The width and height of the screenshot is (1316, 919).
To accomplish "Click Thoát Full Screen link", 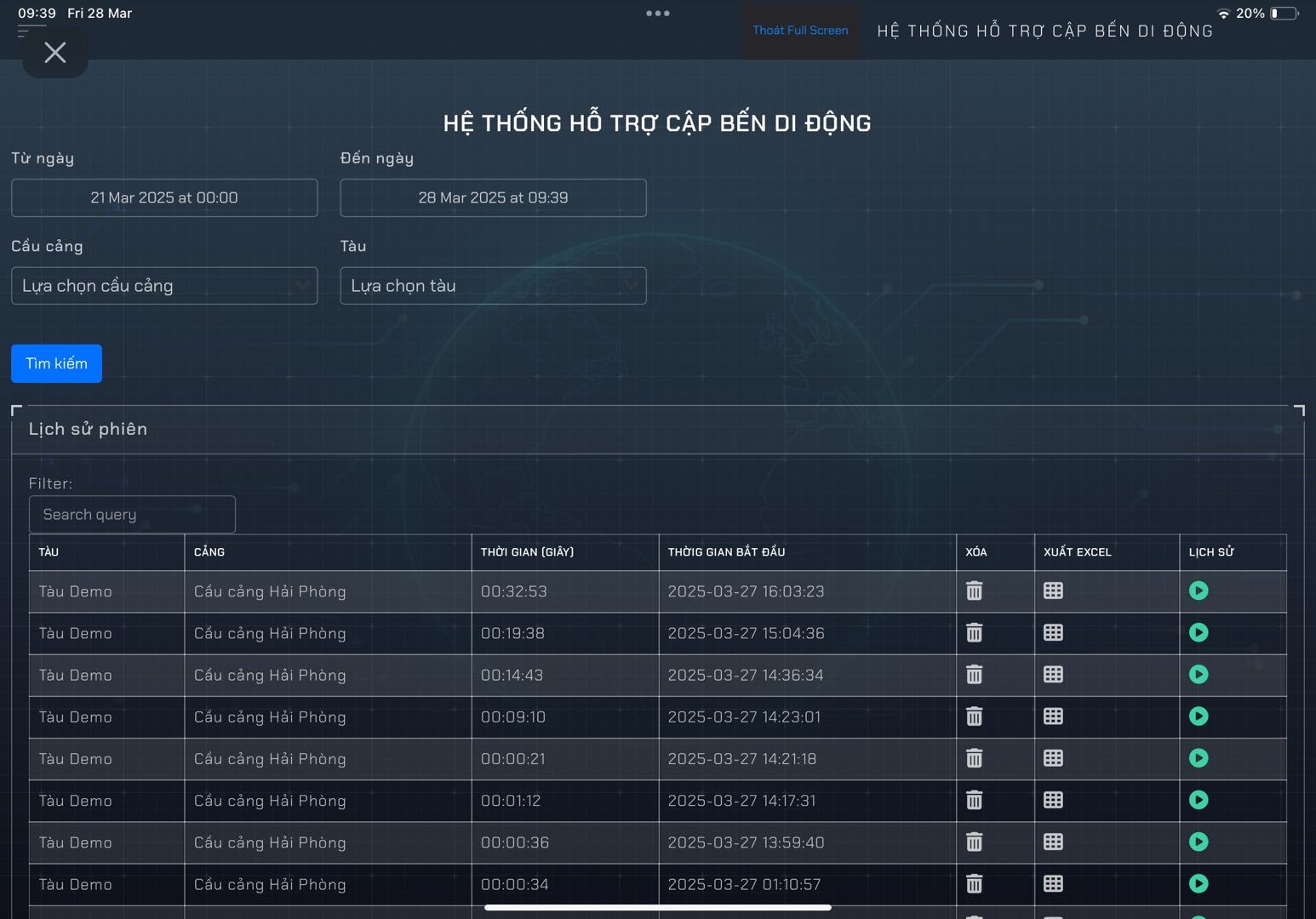I will [x=800, y=31].
